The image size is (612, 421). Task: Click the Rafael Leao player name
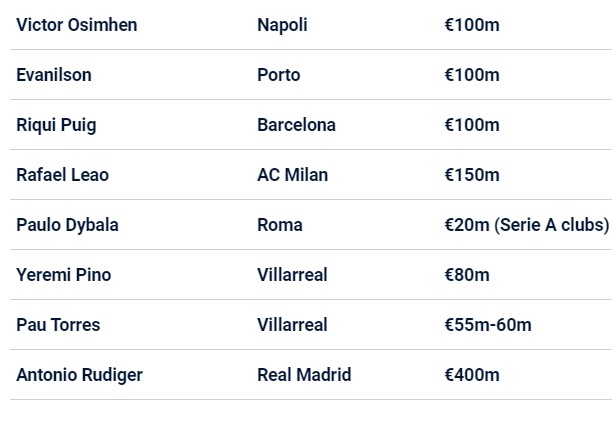point(62,175)
